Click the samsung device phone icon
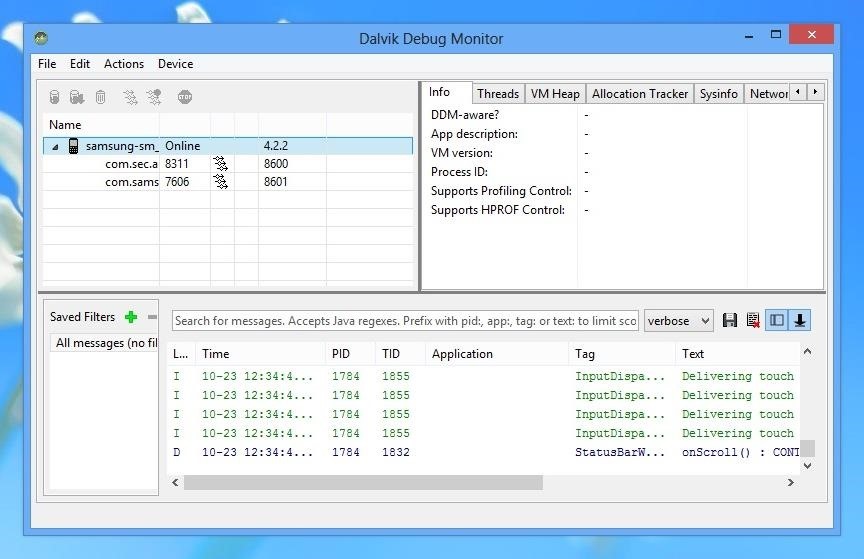Viewport: 864px width, 559px height. tap(73, 146)
